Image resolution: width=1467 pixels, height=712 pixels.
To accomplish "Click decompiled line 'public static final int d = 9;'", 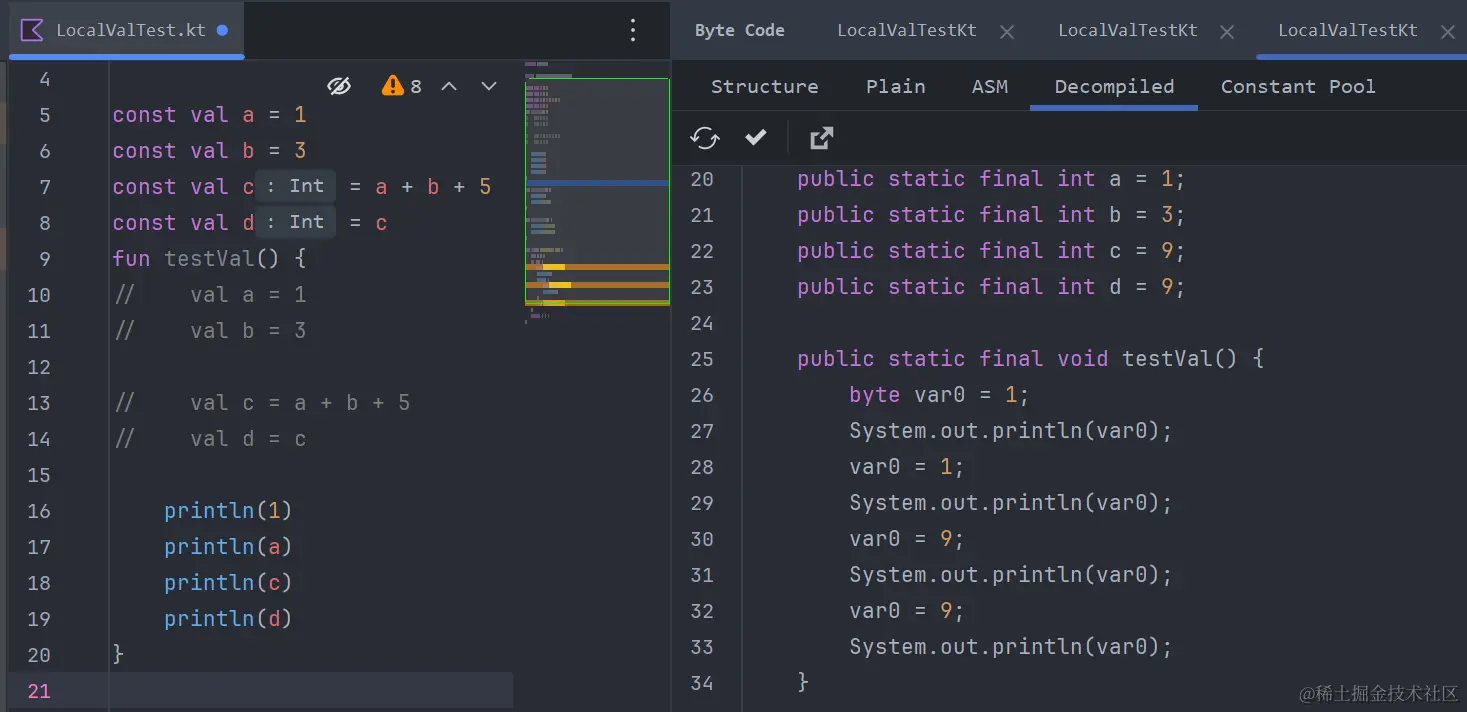I will (991, 287).
